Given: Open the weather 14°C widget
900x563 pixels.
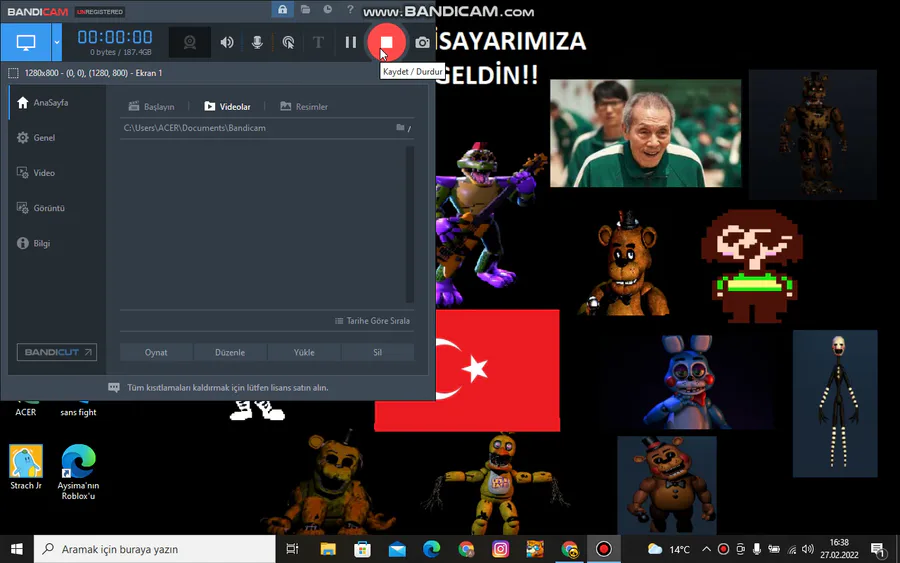Looking at the screenshot, I should (669, 549).
